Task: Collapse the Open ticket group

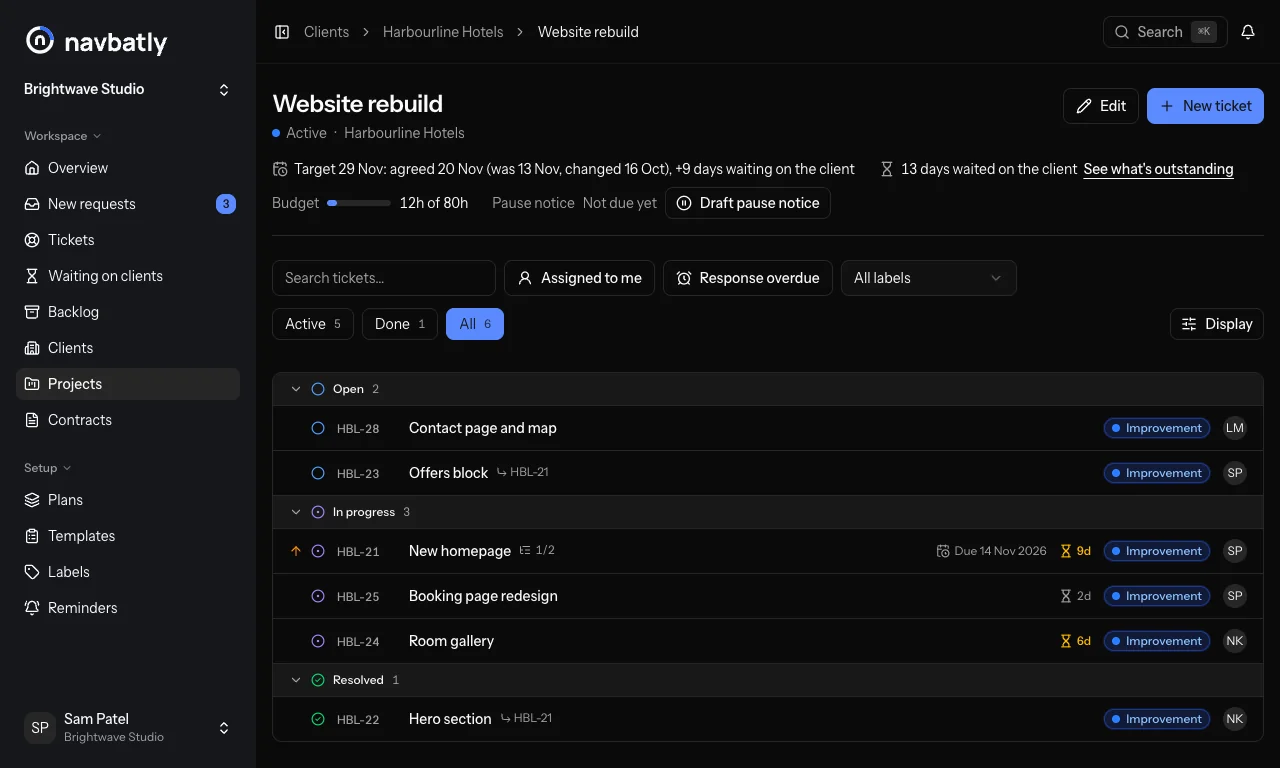Action: coord(295,389)
